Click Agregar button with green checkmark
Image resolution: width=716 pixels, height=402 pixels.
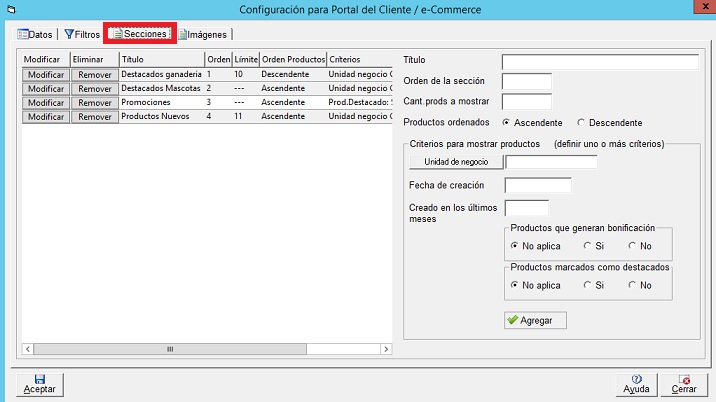pyautogui.click(x=535, y=320)
